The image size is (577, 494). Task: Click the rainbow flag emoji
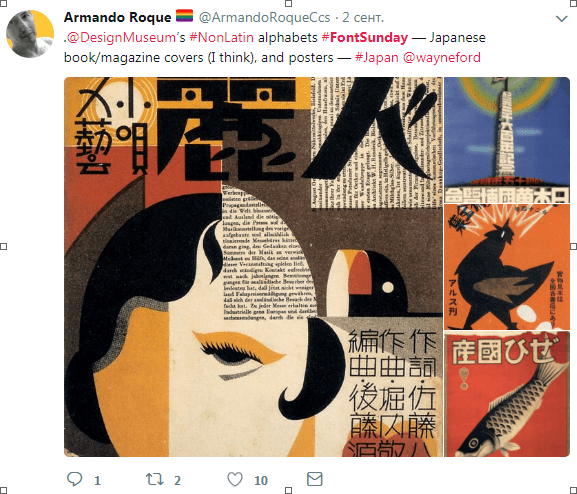(x=184, y=16)
